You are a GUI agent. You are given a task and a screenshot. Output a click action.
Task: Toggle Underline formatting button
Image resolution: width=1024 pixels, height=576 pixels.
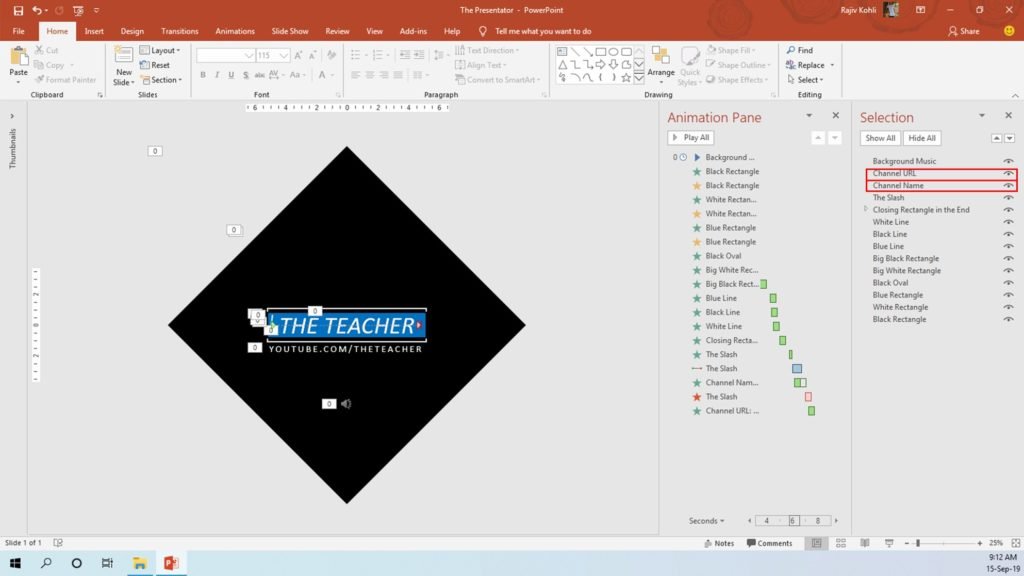(231, 75)
